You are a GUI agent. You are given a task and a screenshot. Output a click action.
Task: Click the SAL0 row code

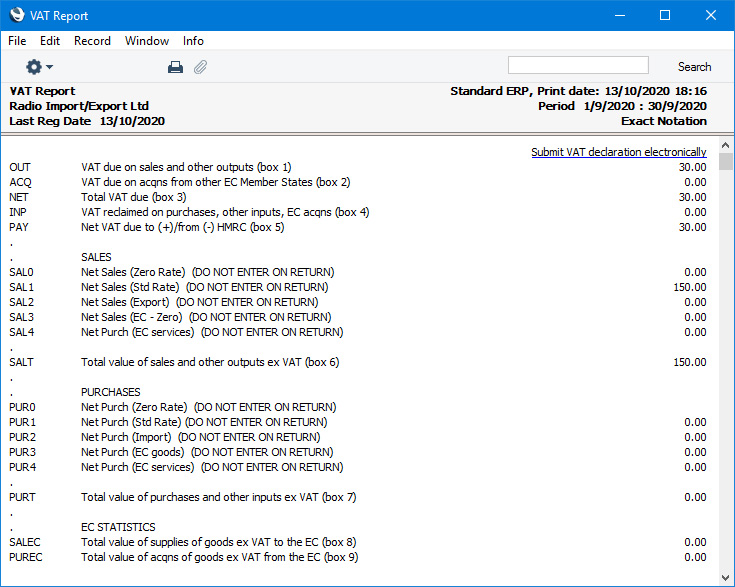pos(21,272)
